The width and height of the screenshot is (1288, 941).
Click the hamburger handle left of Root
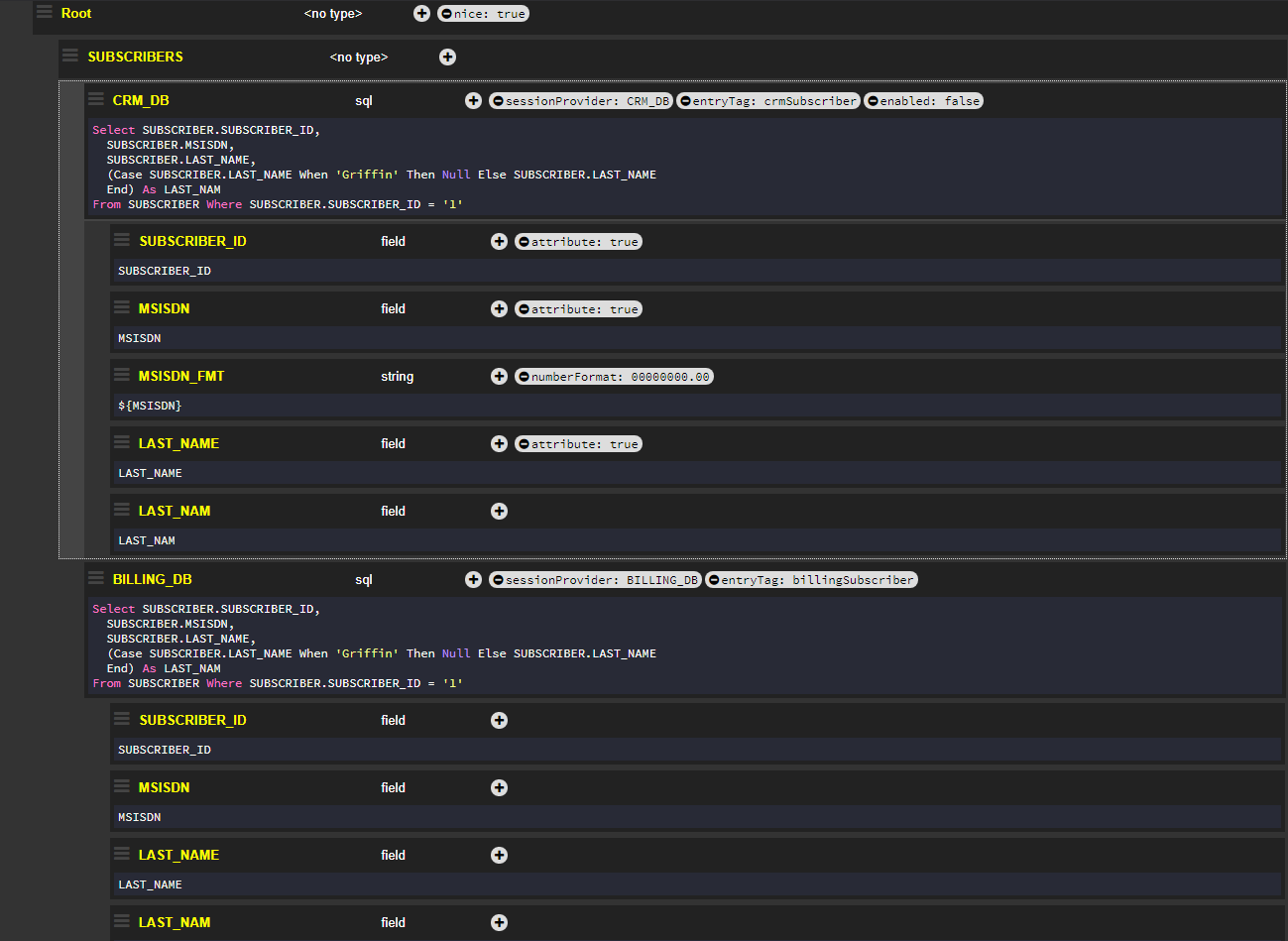(x=45, y=12)
